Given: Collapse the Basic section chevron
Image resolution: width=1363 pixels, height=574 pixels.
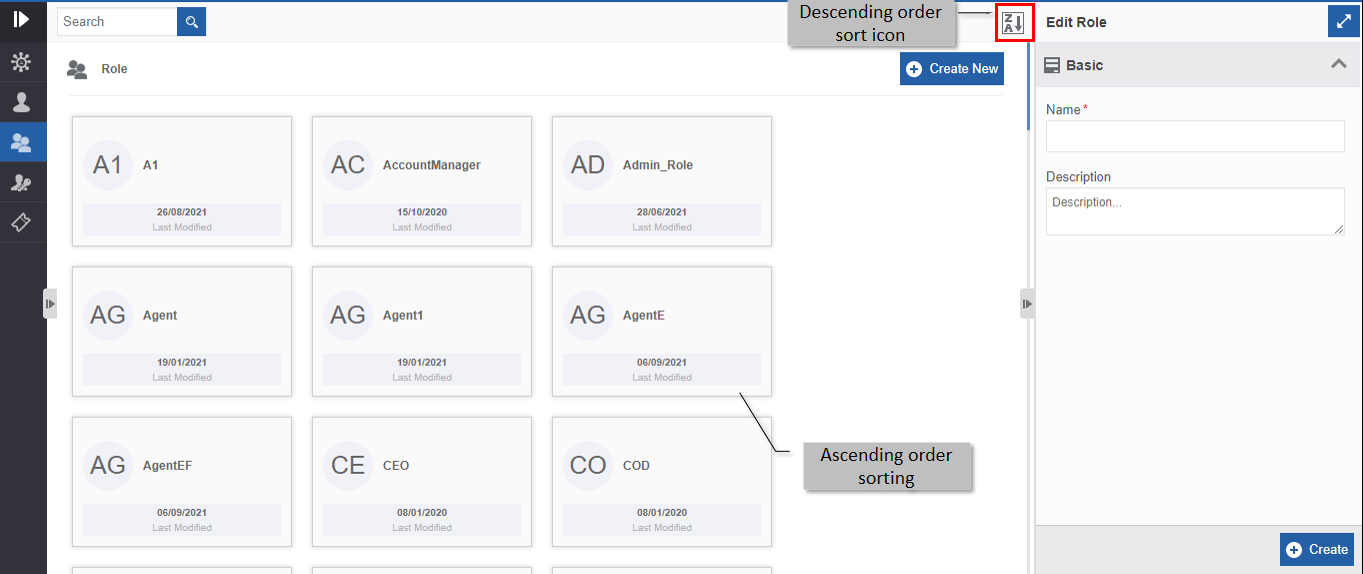Looking at the screenshot, I should click(x=1338, y=64).
